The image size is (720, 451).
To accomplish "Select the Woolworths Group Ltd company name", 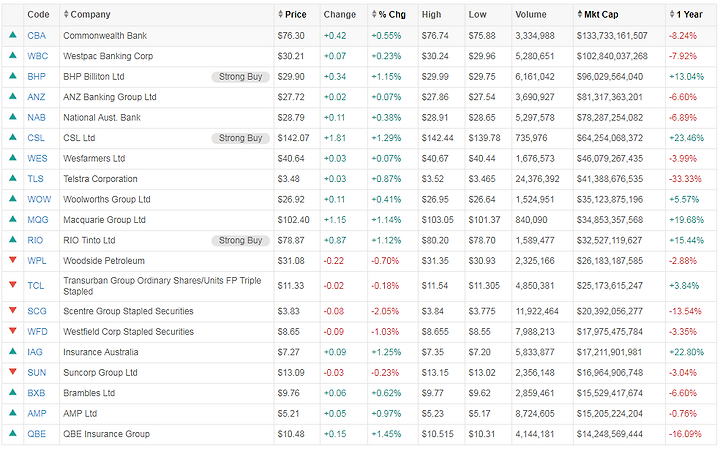I will pos(106,199).
